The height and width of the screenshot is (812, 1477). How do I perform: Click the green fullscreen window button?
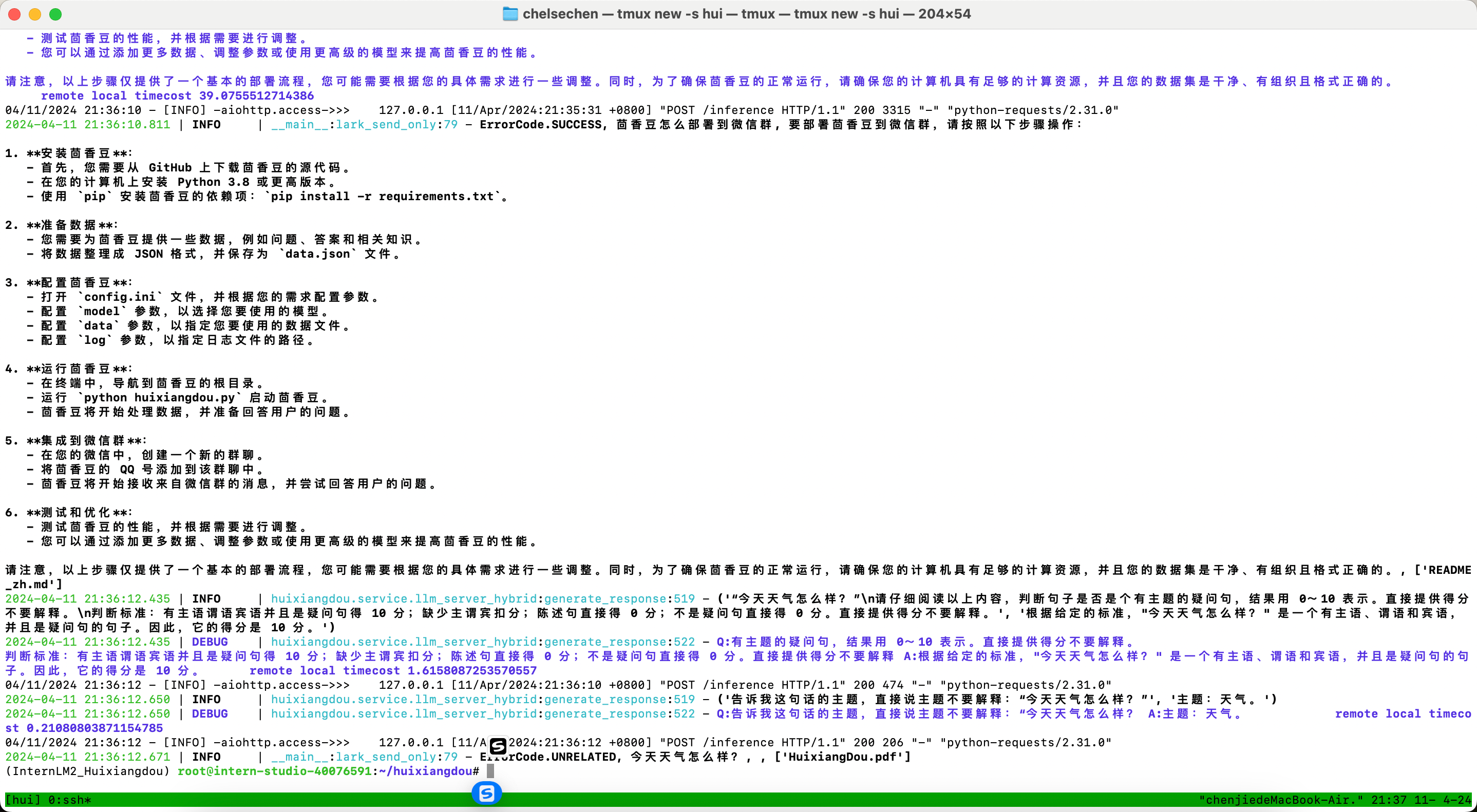point(55,14)
